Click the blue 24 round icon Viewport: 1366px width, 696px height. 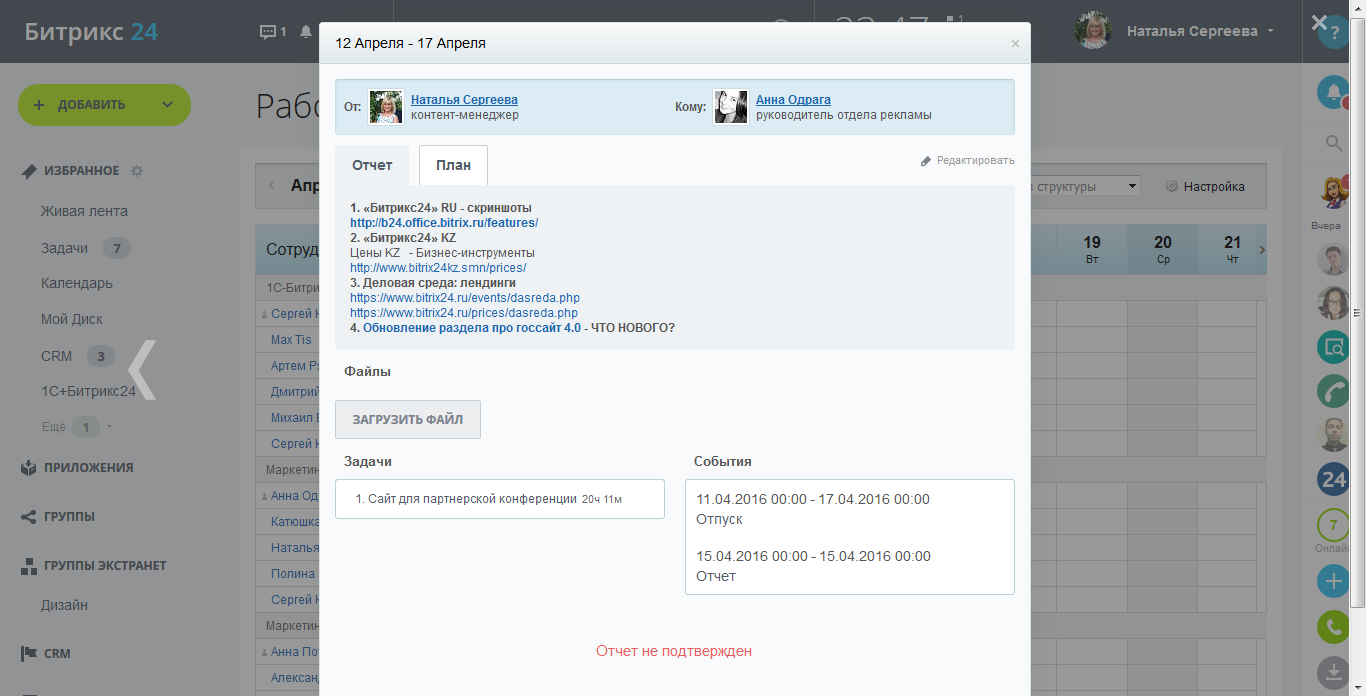(1333, 479)
